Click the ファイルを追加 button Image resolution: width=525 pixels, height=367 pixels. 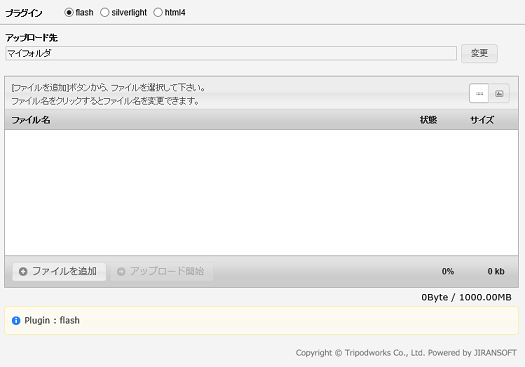pos(59,271)
